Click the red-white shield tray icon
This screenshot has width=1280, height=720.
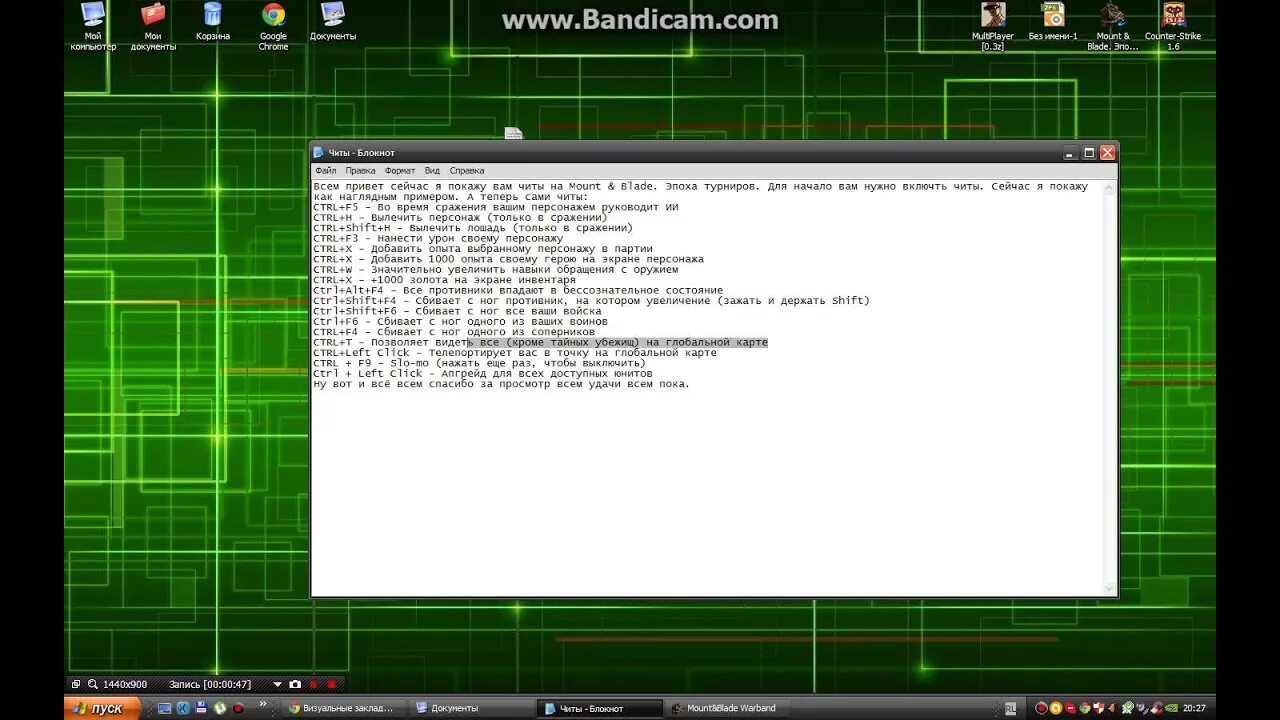(x=1098, y=708)
